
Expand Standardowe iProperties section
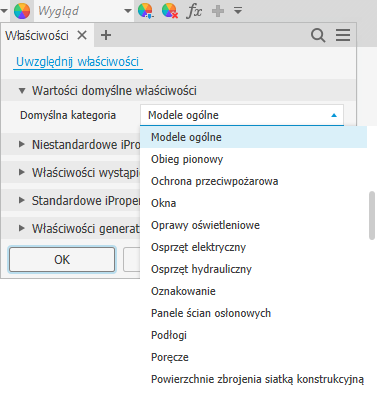22,200
